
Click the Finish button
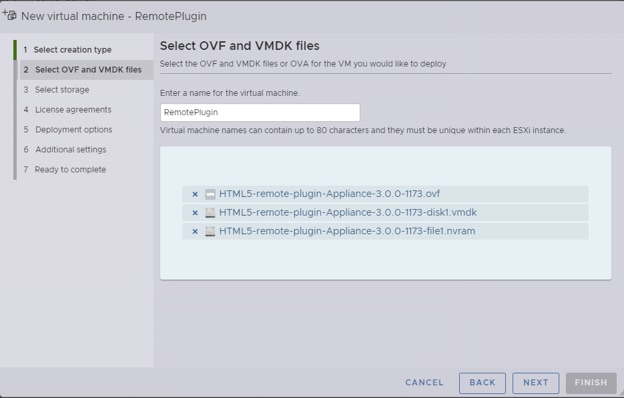[x=591, y=383]
